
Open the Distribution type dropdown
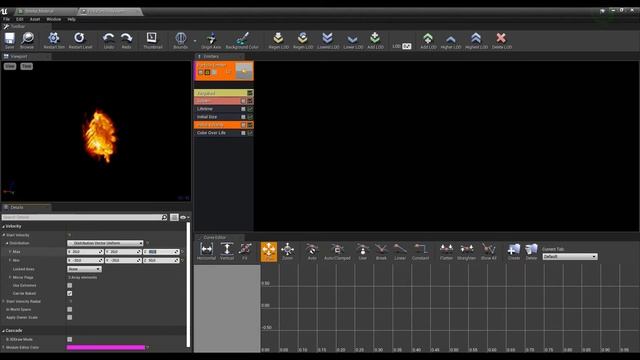coord(105,243)
